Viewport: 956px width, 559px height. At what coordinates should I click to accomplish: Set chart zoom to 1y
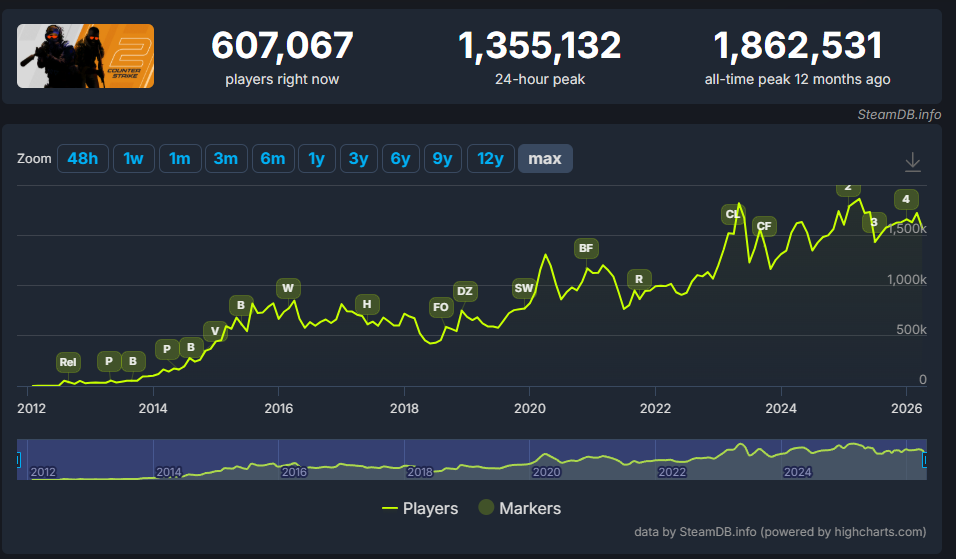click(316, 158)
